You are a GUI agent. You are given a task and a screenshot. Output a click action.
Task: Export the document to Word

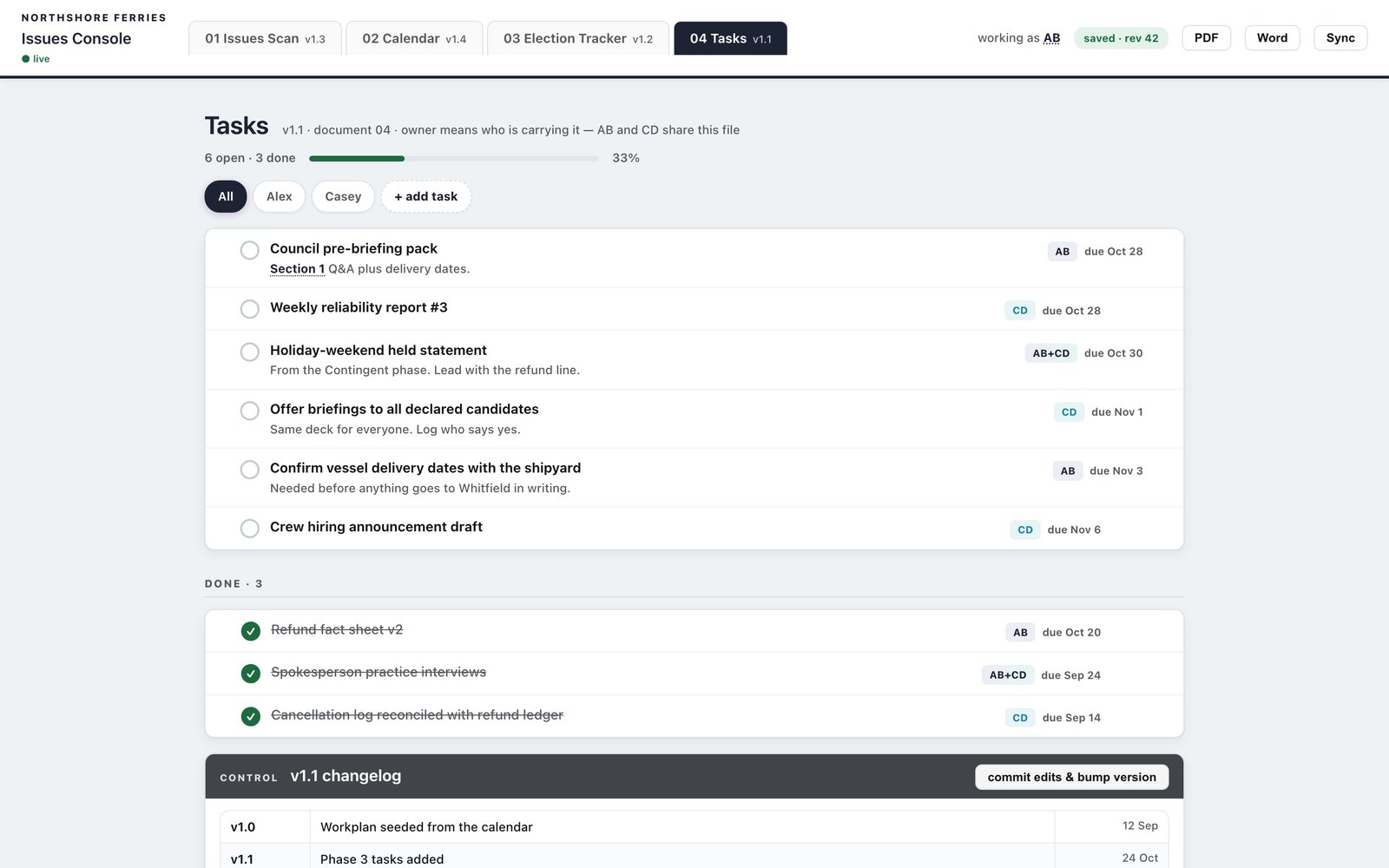1272,38
